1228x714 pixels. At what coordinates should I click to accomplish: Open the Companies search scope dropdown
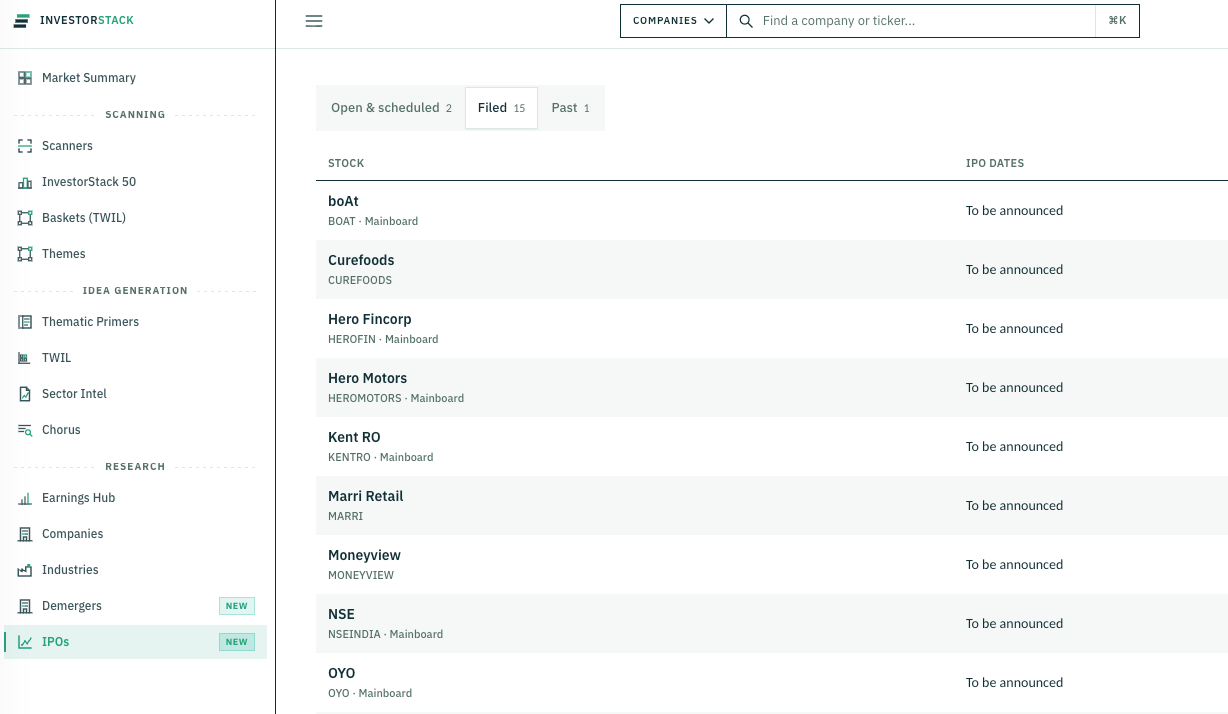coord(674,21)
